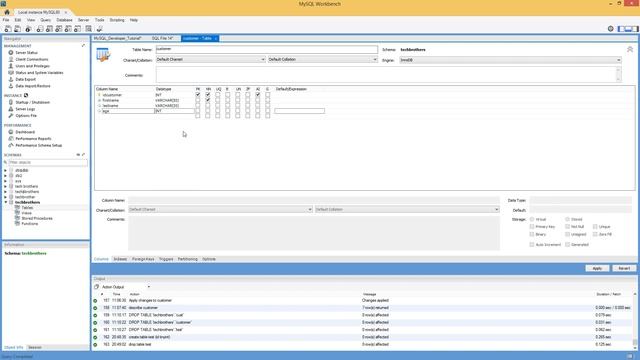The image size is (640, 360).
Task: Select Stored Procedures under techbrothers schema
Action: coord(37,218)
